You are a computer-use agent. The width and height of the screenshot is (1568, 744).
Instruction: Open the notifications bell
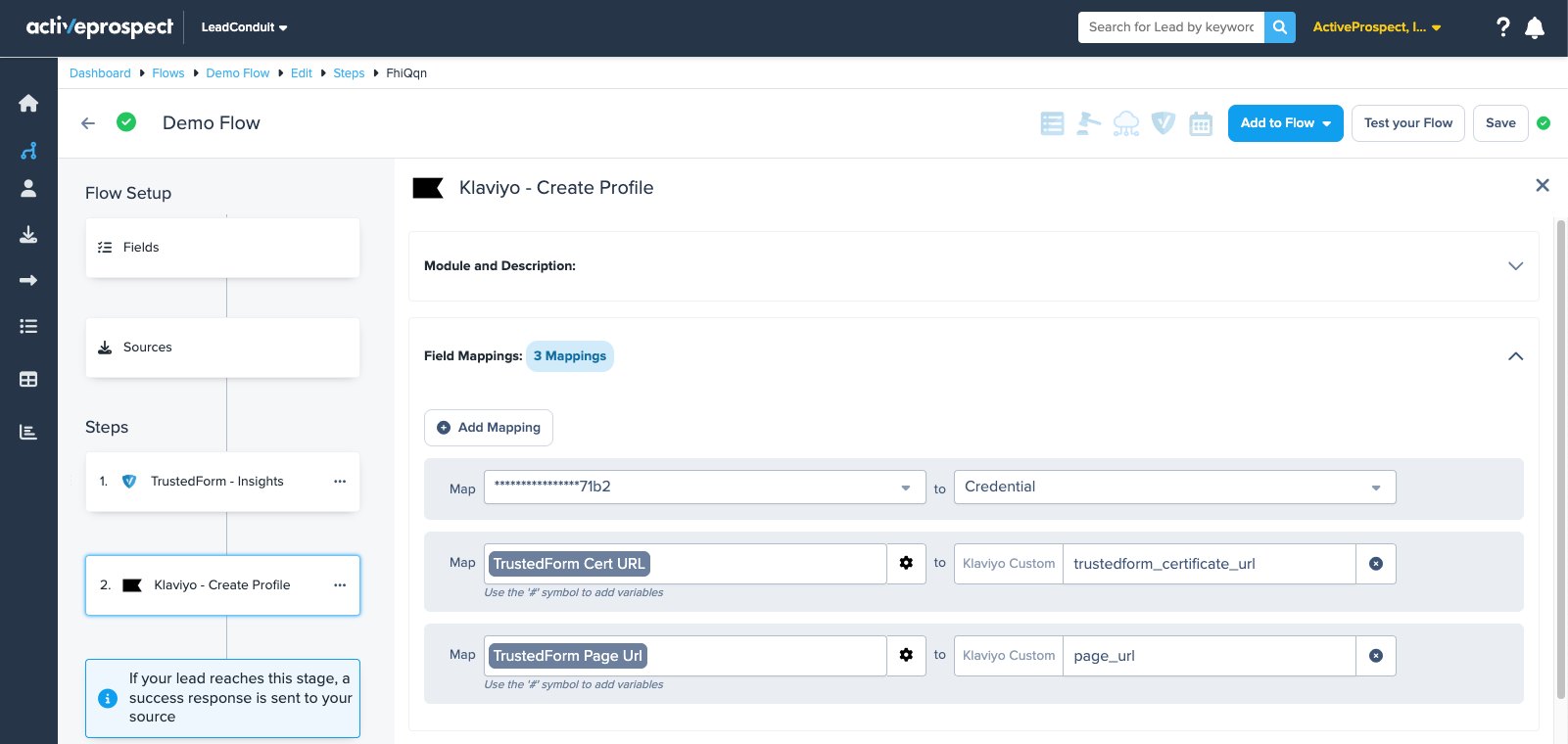pos(1535,27)
